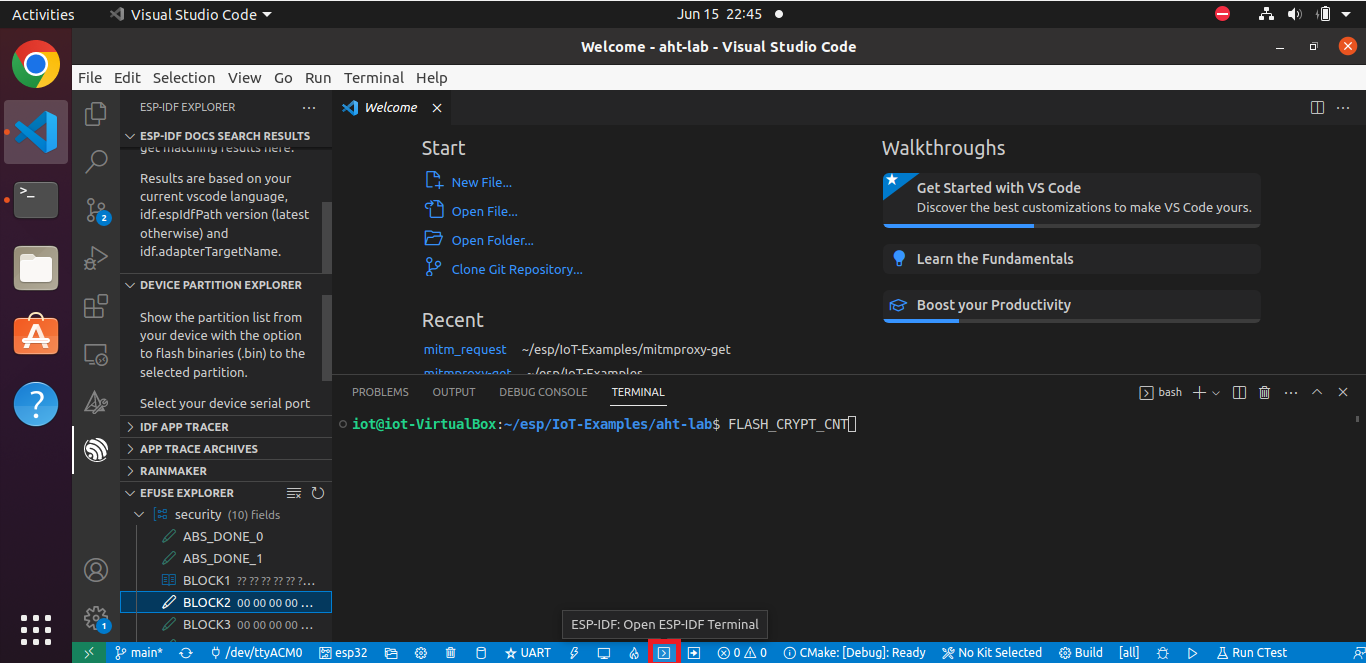1366x663 pixels.
Task: Open the Explorer view in activity bar
Action: pos(96,114)
